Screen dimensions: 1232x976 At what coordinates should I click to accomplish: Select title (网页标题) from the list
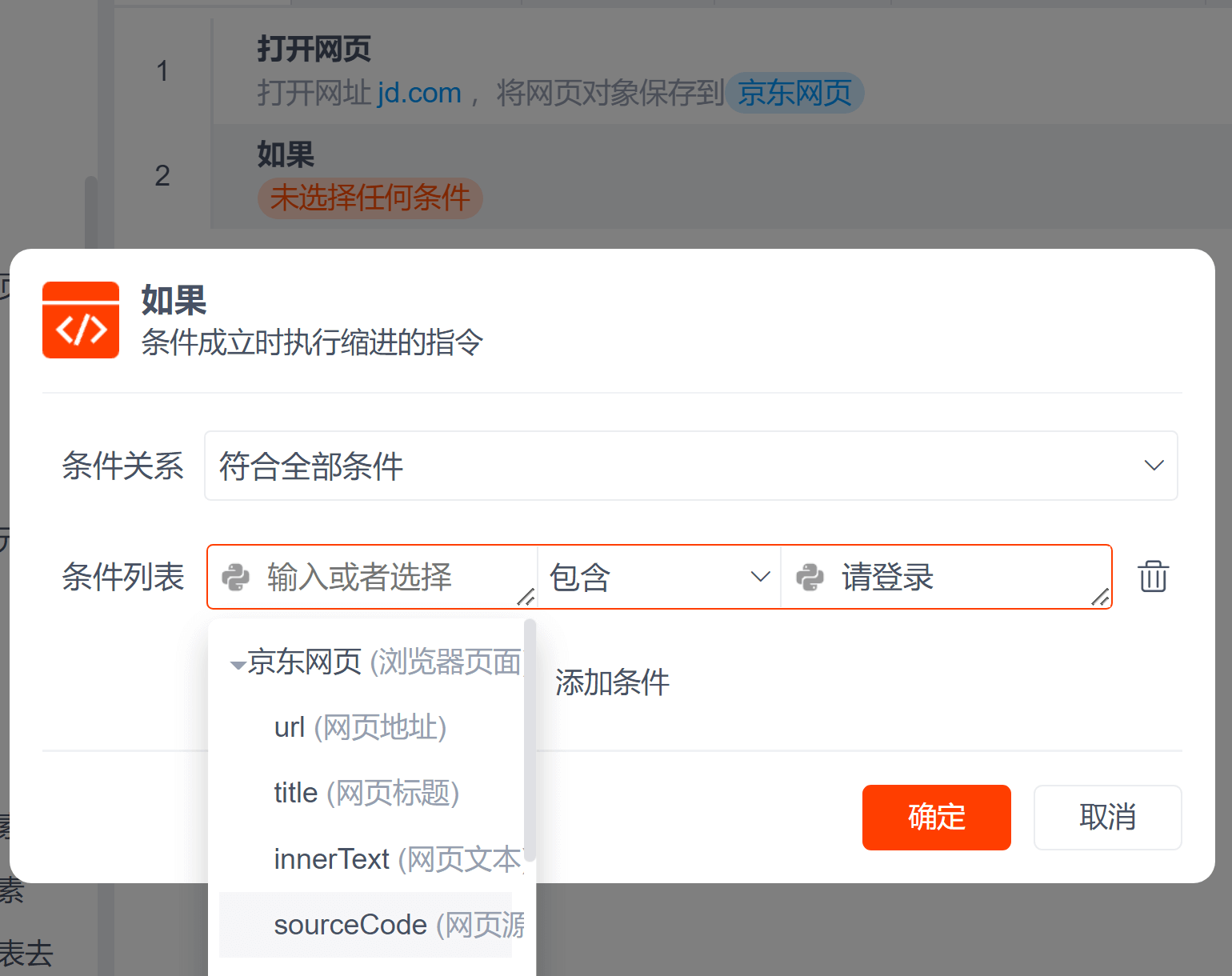click(x=366, y=794)
